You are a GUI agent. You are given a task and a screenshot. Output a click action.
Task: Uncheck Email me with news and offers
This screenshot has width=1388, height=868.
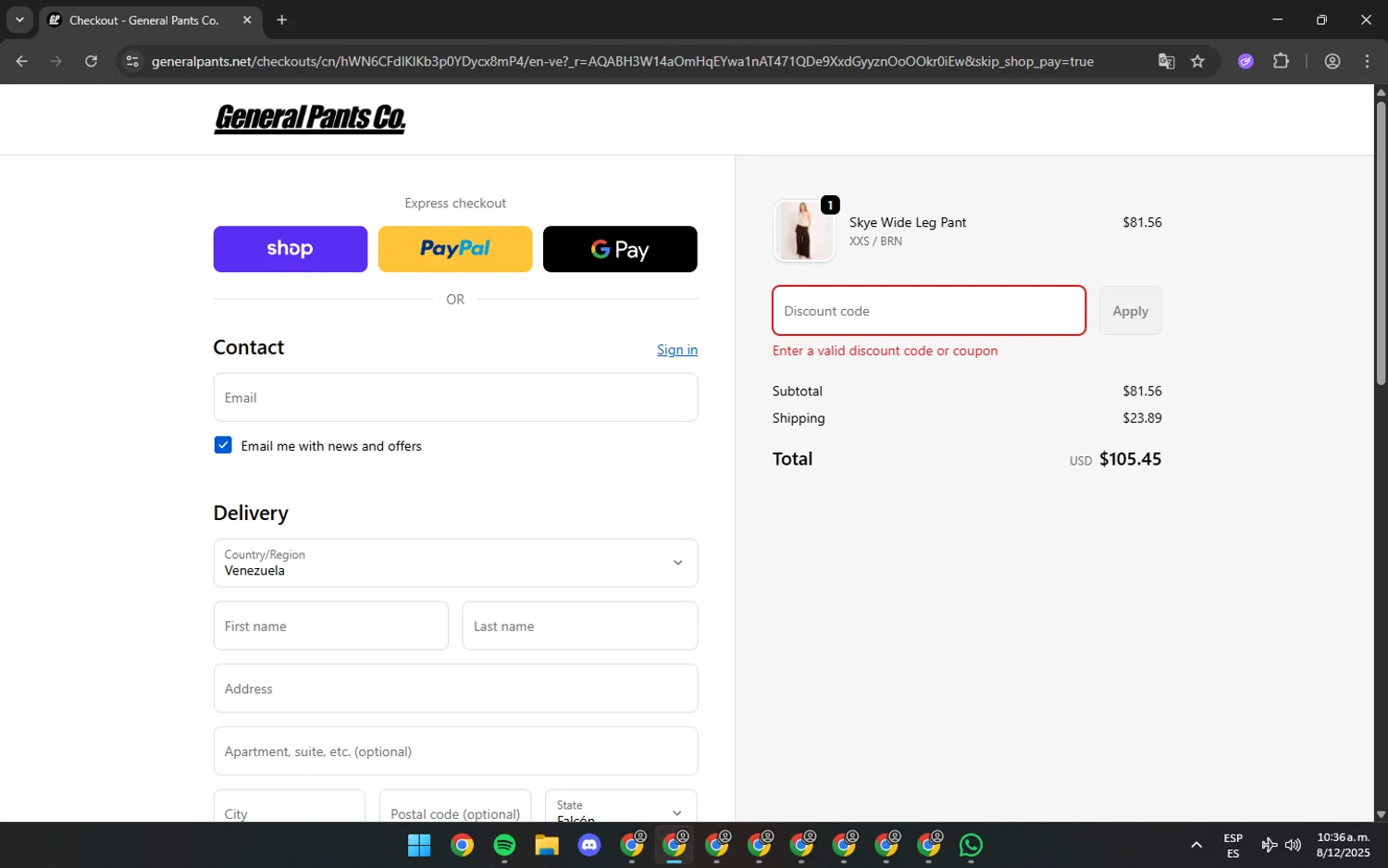(x=223, y=445)
